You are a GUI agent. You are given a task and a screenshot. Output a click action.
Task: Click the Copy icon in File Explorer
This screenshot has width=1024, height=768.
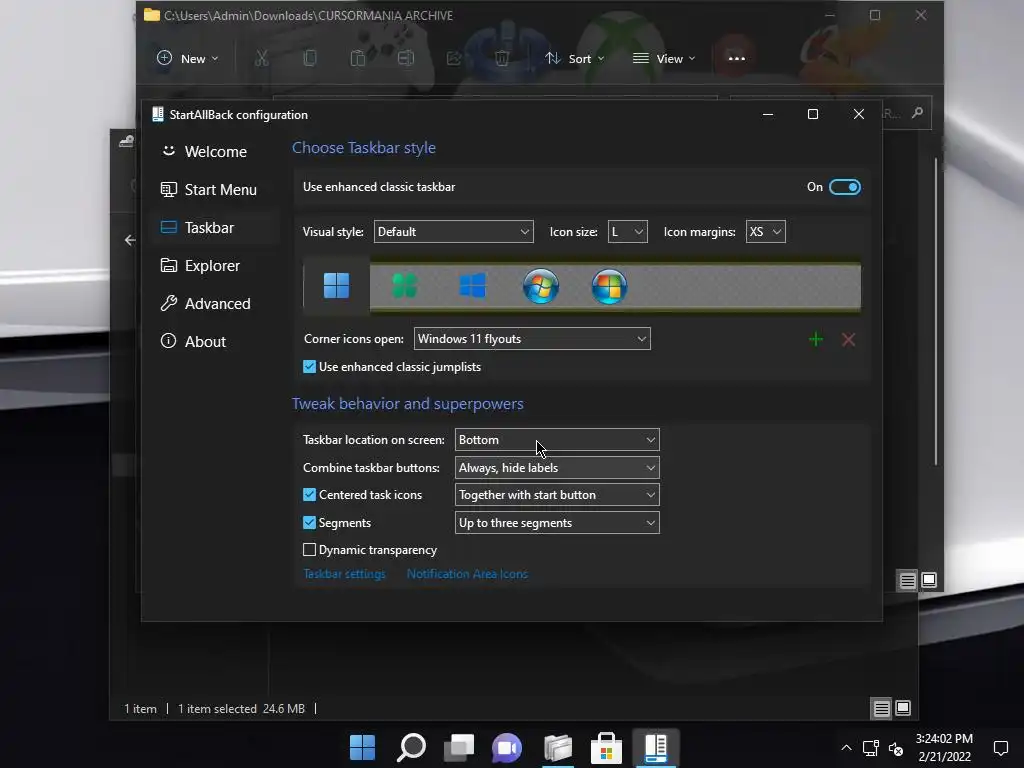pos(310,58)
